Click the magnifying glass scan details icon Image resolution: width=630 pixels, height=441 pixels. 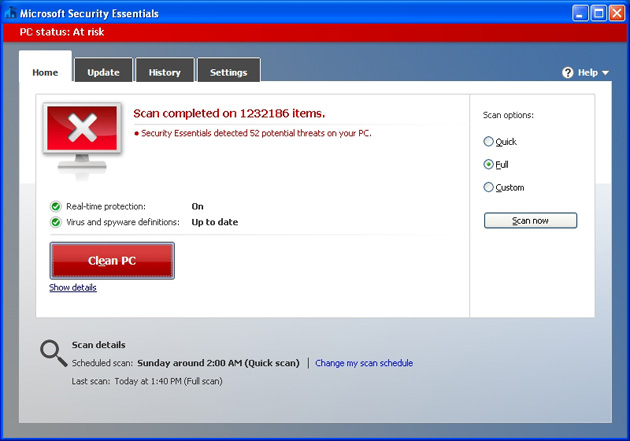point(53,352)
